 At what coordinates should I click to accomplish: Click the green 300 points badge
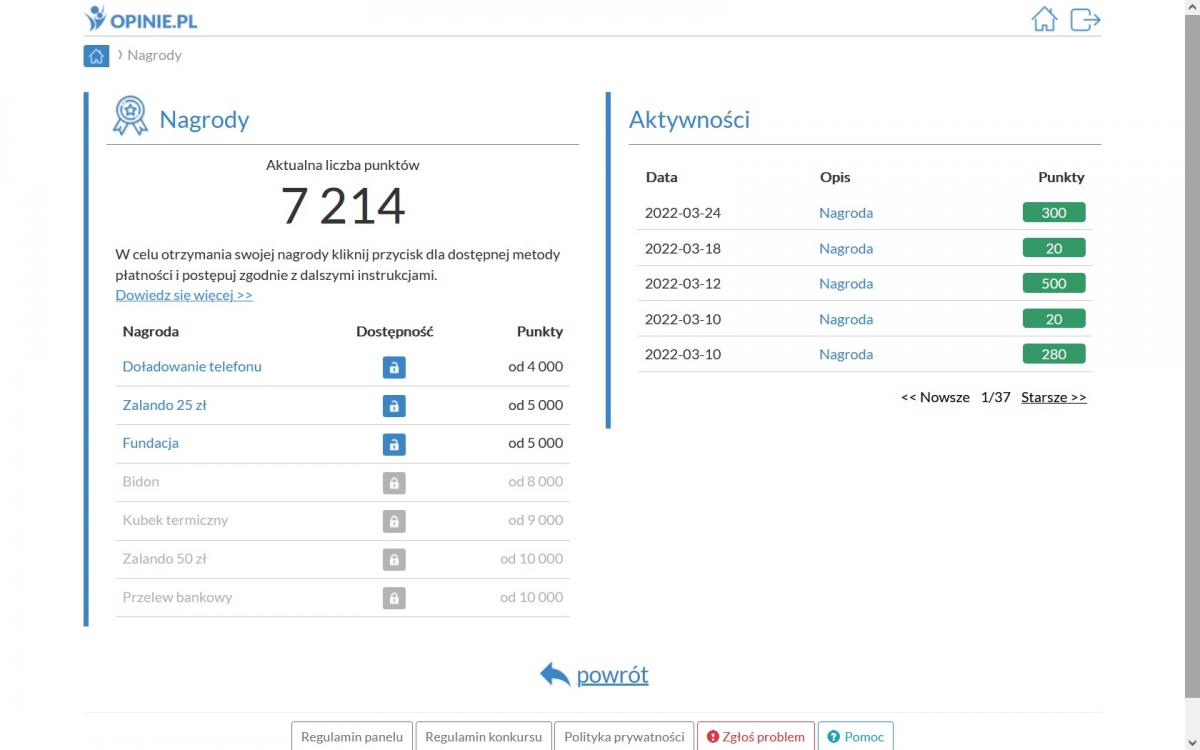[1053, 213]
